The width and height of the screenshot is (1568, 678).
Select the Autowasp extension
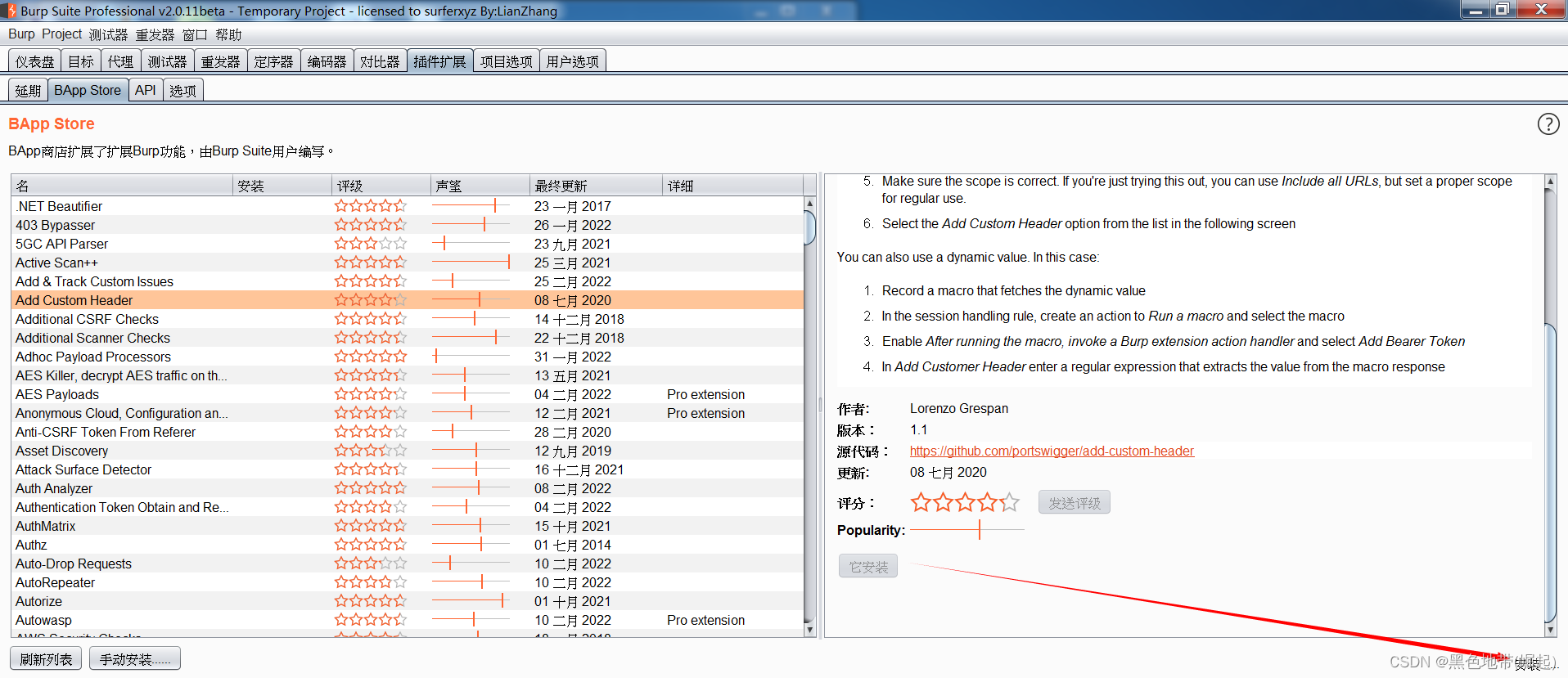coord(408,620)
